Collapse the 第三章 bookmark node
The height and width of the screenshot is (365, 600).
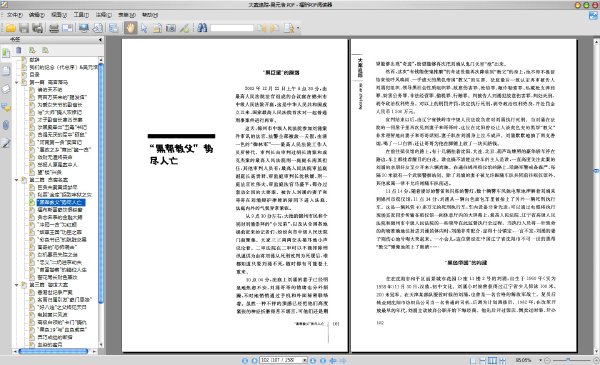tap(16, 285)
